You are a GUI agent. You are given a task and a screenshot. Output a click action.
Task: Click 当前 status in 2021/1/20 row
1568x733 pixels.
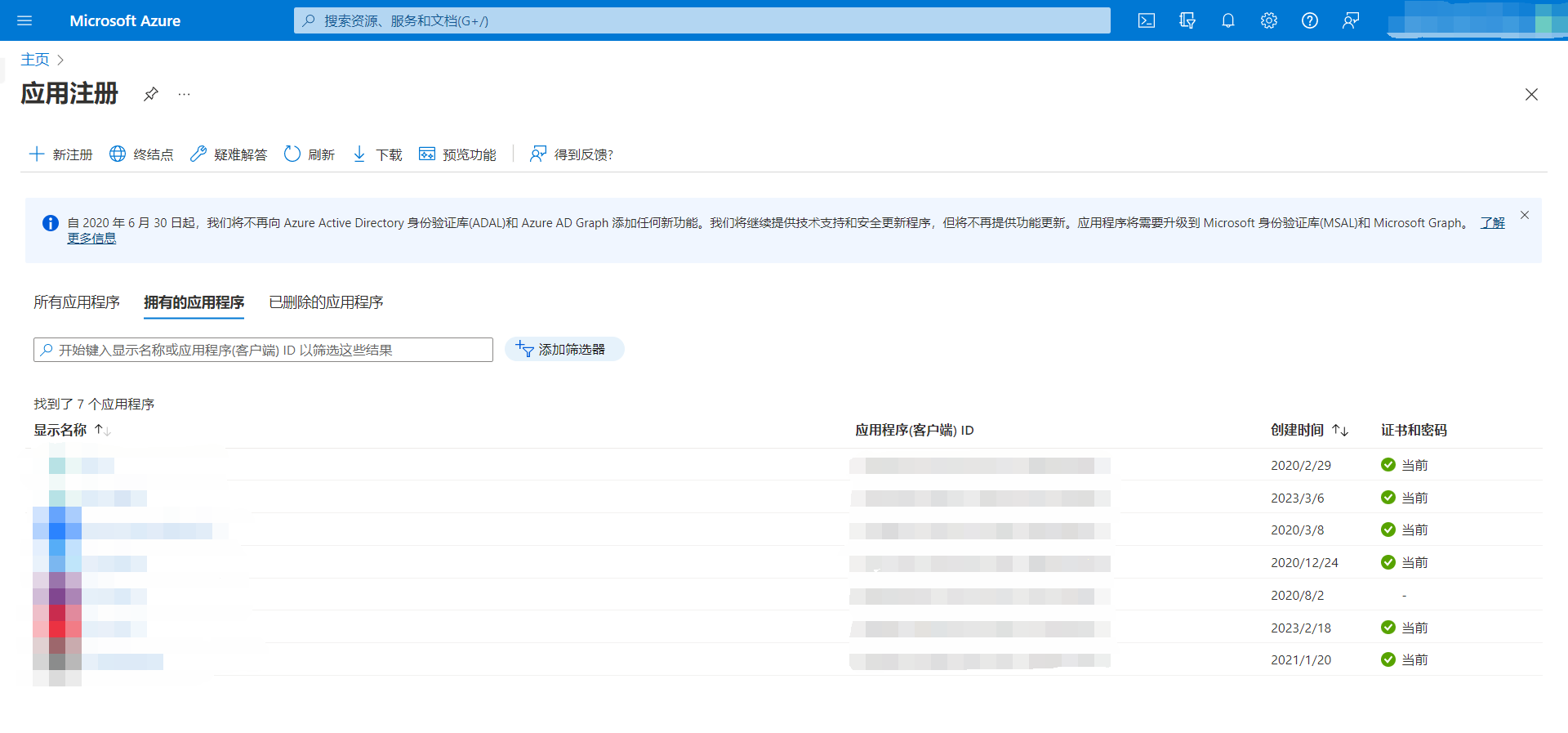(1414, 659)
